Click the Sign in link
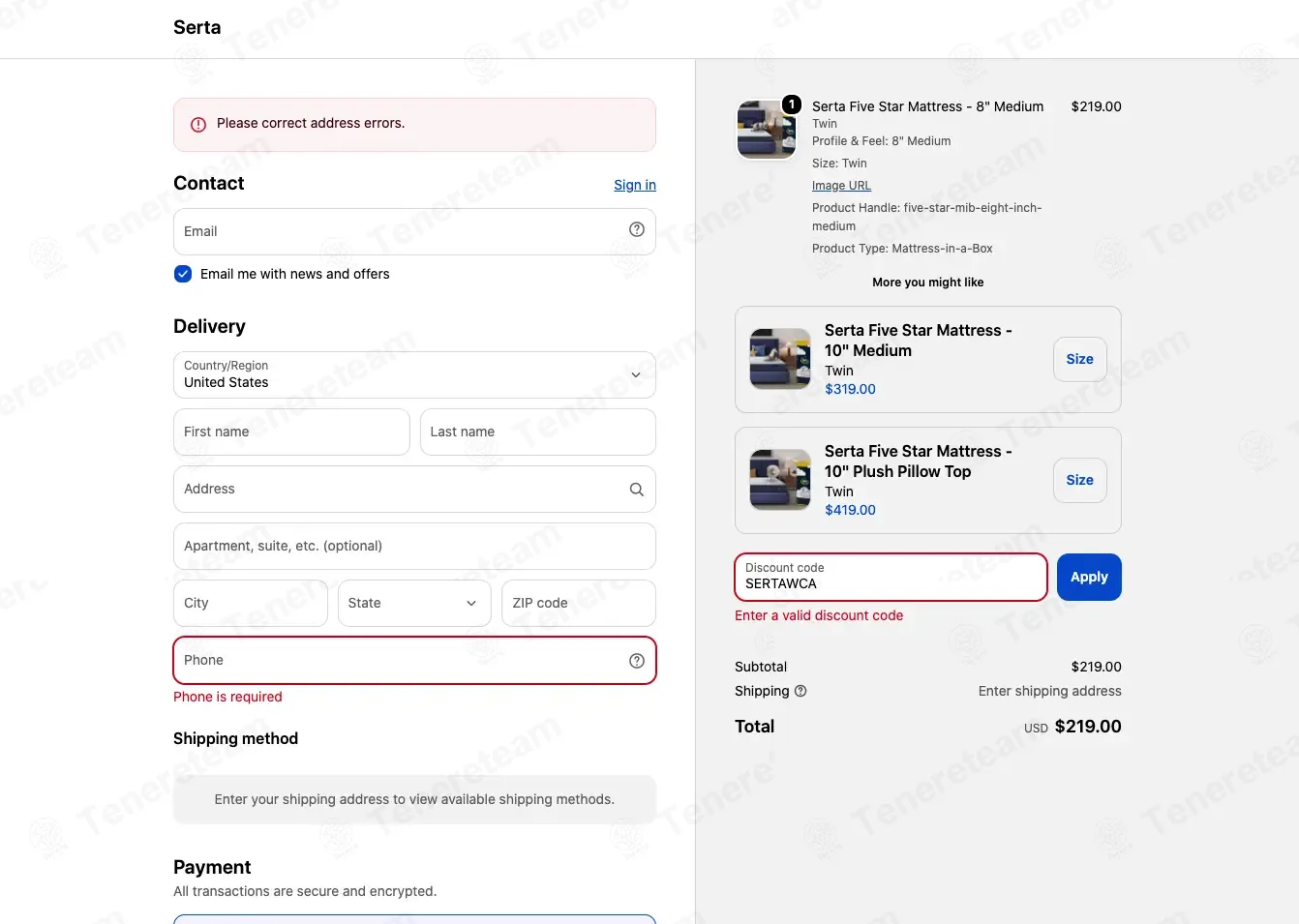This screenshot has width=1299, height=924. click(x=635, y=185)
